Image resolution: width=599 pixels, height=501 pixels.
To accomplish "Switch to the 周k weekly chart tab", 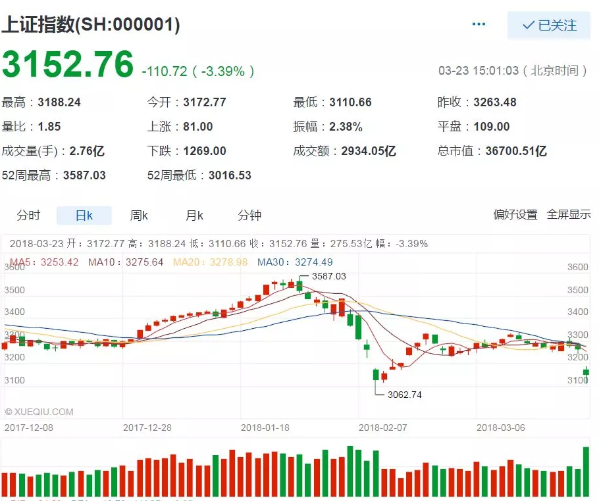I will pos(139,216).
